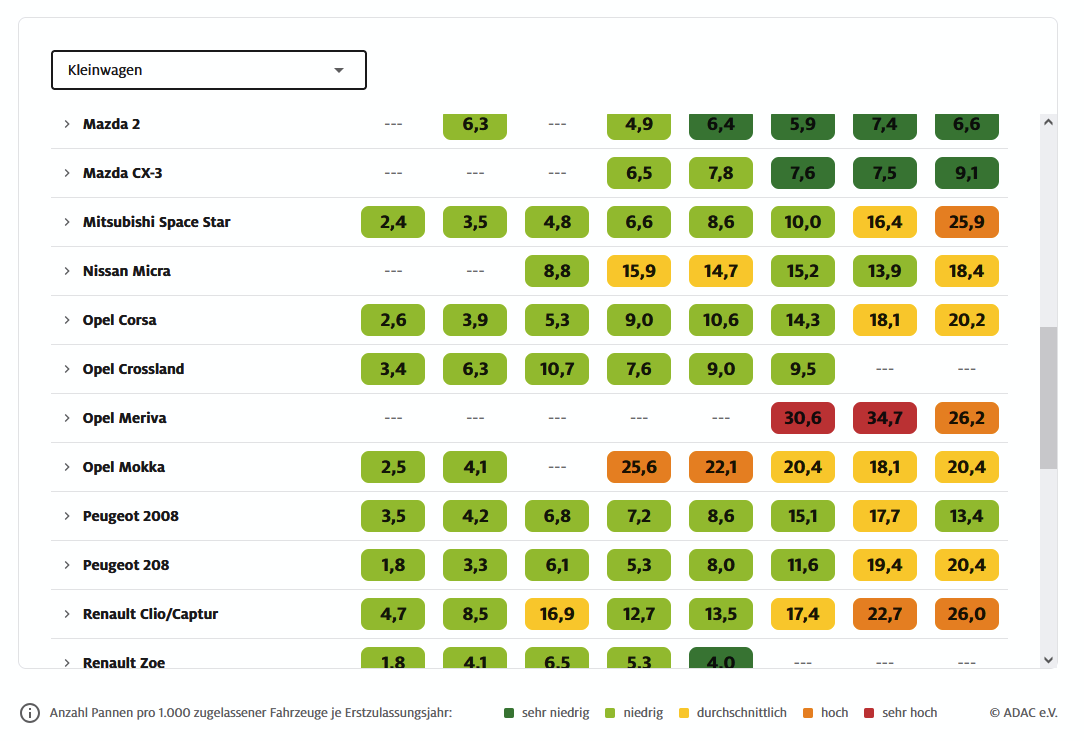Click the ADAC e.V. copyright text
This screenshot has width=1084, height=741.
(x=1023, y=713)
